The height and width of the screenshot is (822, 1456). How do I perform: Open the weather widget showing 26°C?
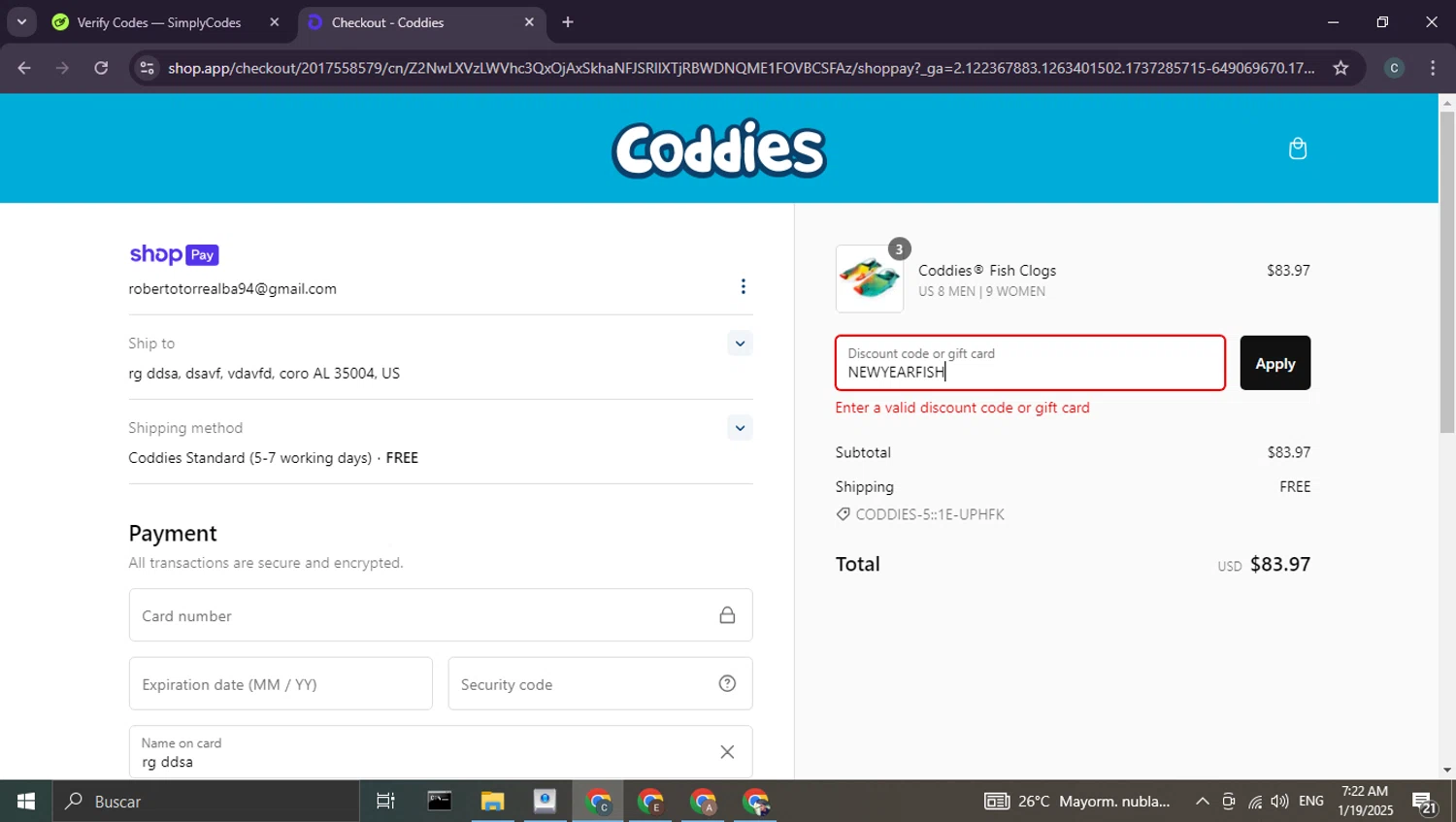pyautogui.click(x=1077, y=801)
